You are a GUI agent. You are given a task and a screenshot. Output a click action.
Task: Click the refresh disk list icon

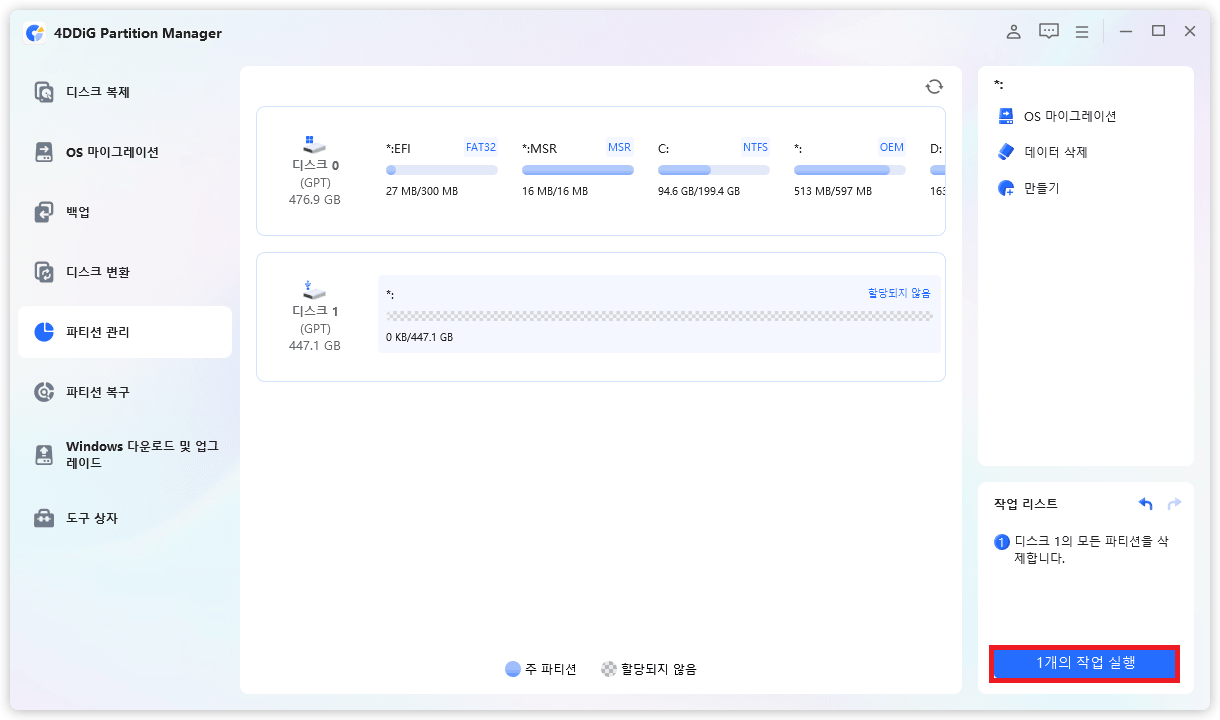coord(934,87)
